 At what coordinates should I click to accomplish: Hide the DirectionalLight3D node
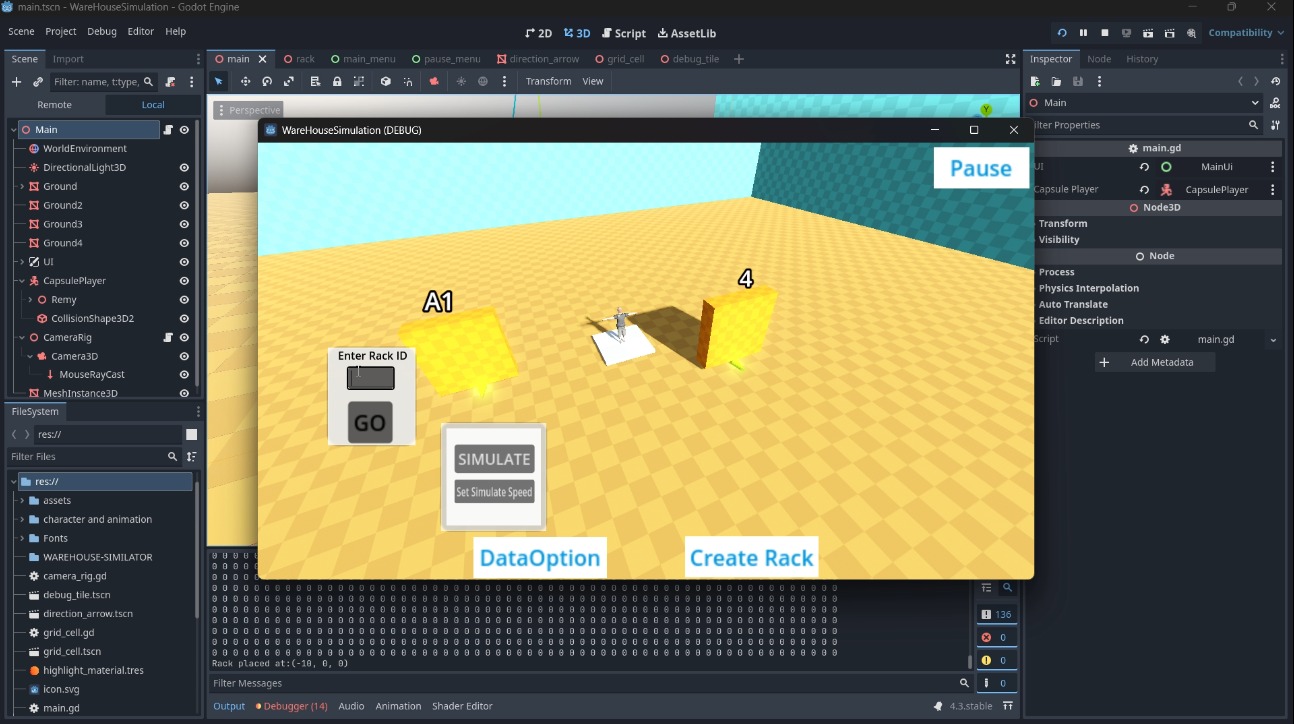[184, 168]
